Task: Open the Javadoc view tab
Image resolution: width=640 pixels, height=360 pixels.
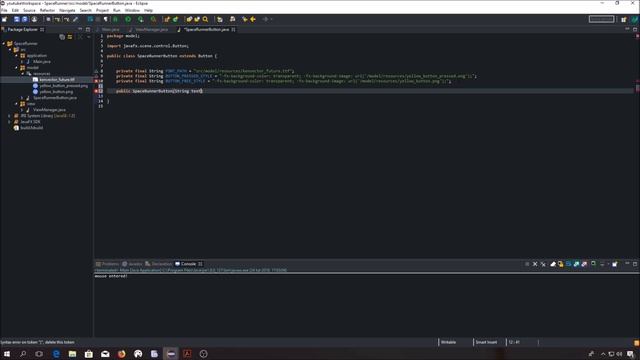Action: click(132, 264)
